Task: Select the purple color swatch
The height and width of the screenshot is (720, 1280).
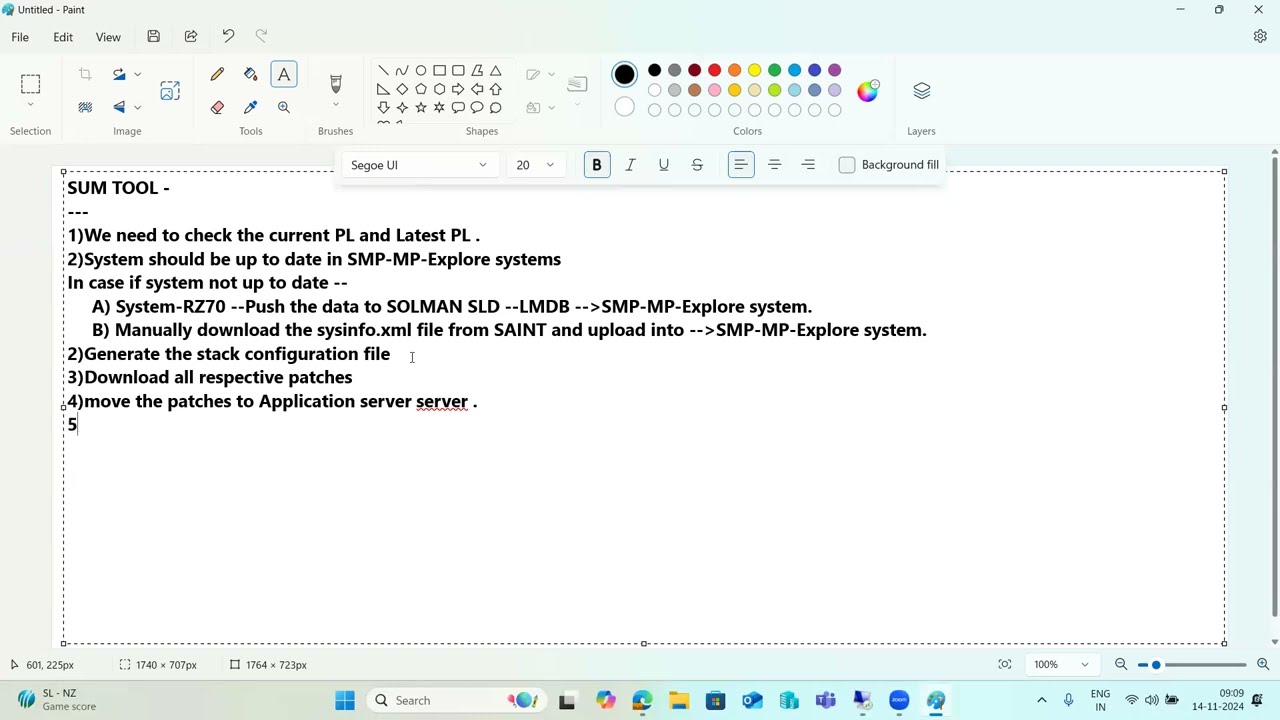Action: [x=834, y=70]
